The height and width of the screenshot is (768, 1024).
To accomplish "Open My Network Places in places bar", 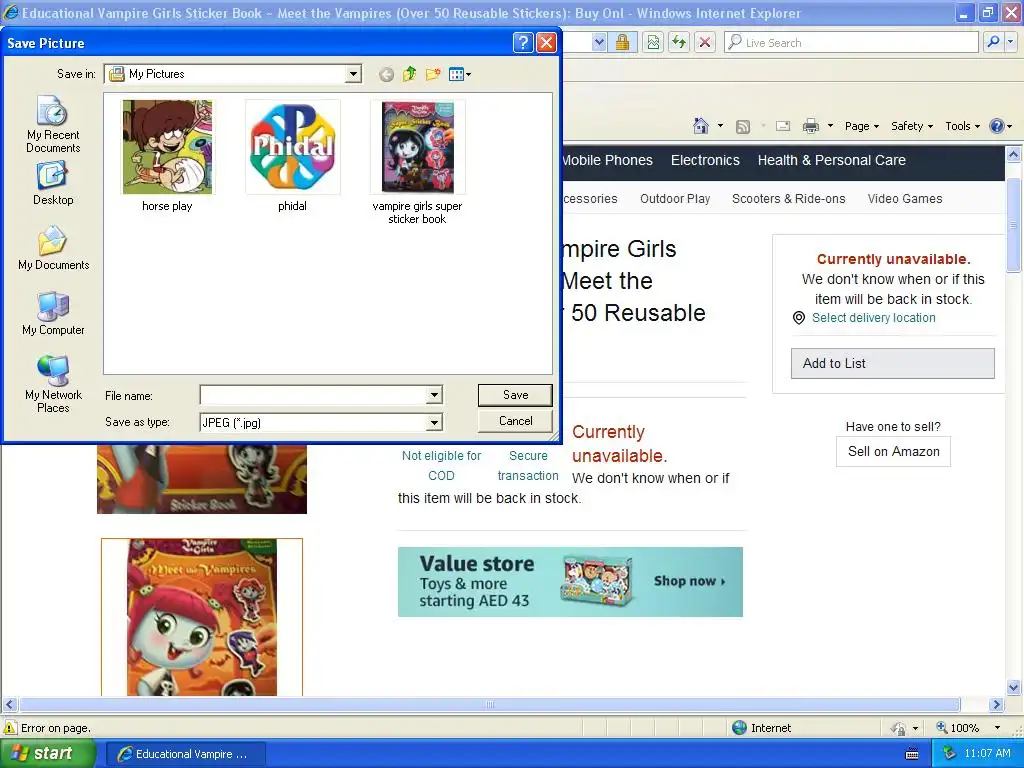I will pos(53,384).
